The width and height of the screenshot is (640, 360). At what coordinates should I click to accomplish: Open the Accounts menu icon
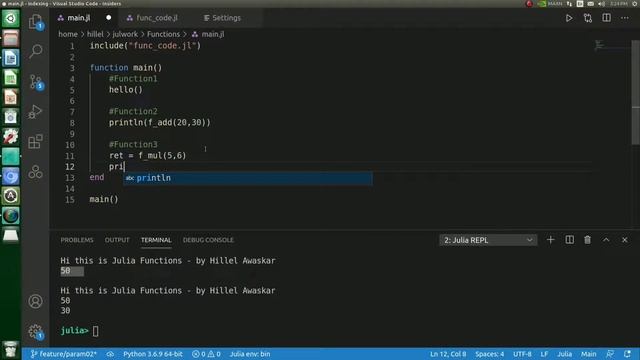[x=36, y=302]
